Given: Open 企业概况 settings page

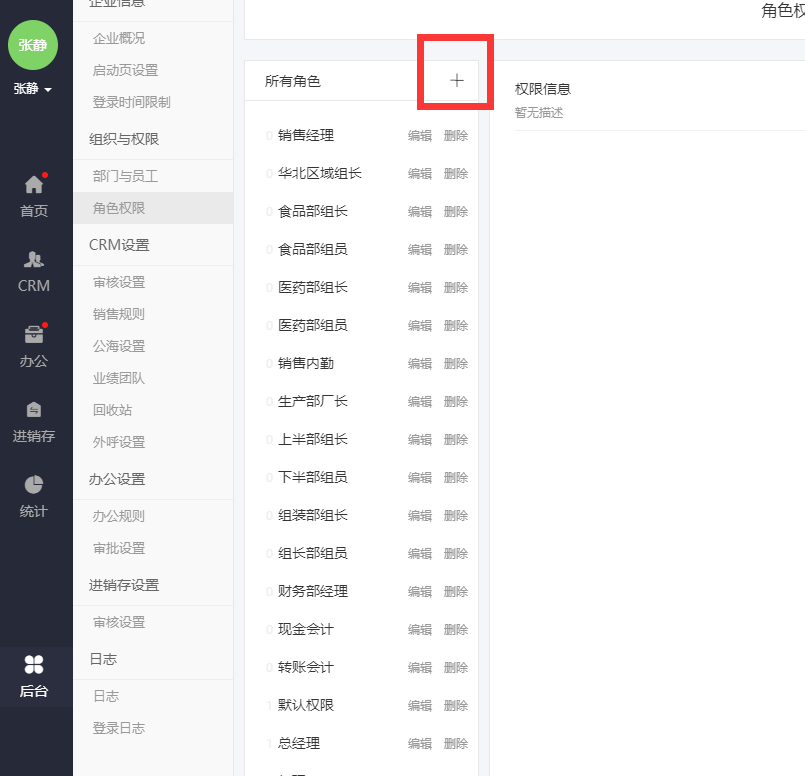Looking at the screenshot, I should click(x=119, y=38).
